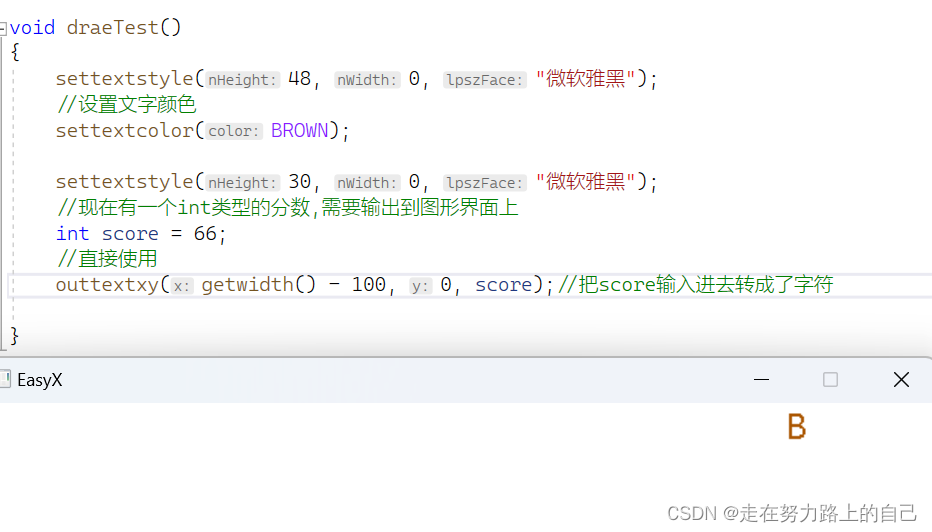
Task: Click the EasyX window app icon
Action: [x=5, y=379]
